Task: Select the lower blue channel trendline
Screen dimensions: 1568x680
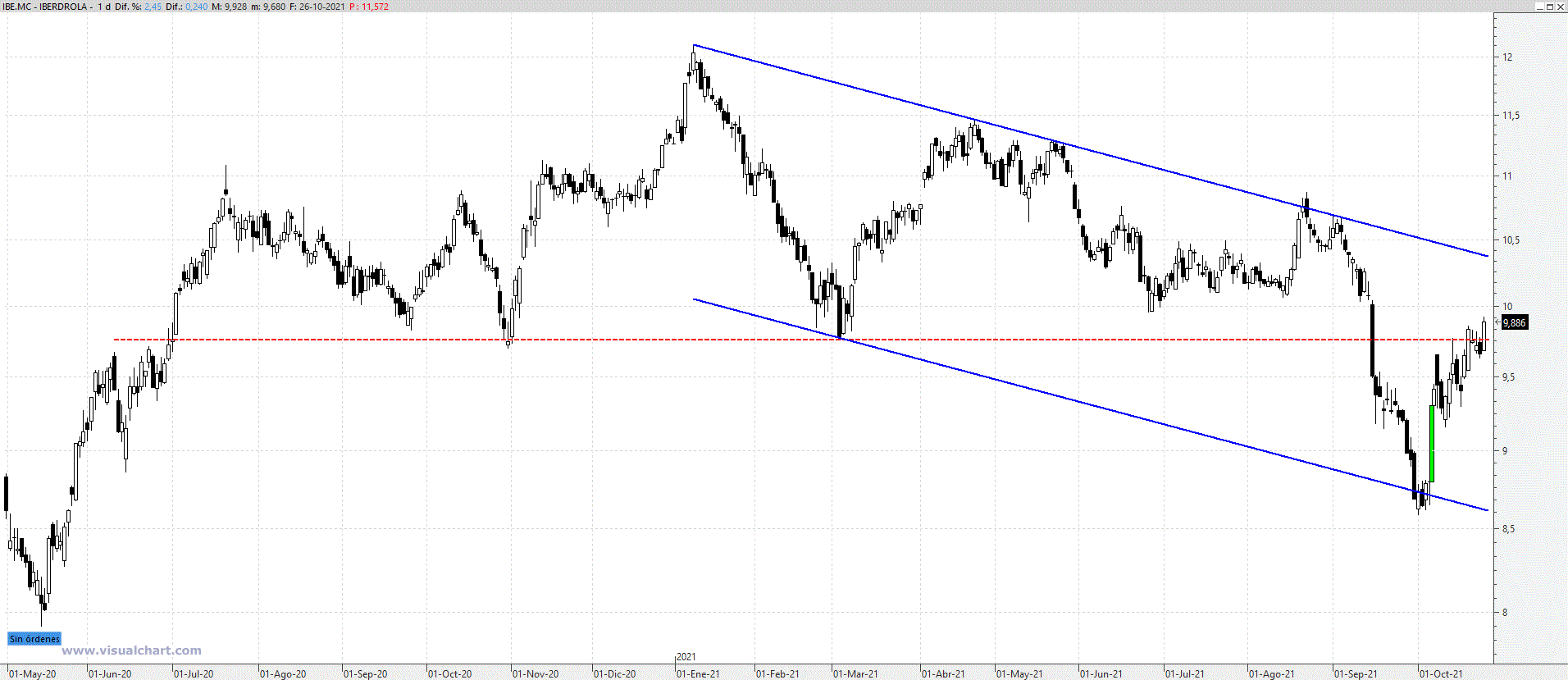Action: click(x=1066, y=399)
